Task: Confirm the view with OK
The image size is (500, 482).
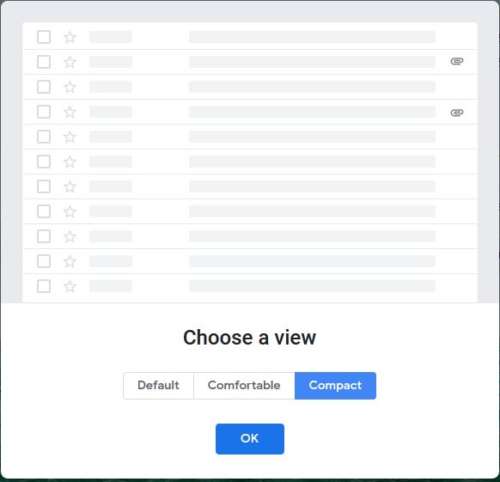Action: pyautogui.click(x=250, y=439)
